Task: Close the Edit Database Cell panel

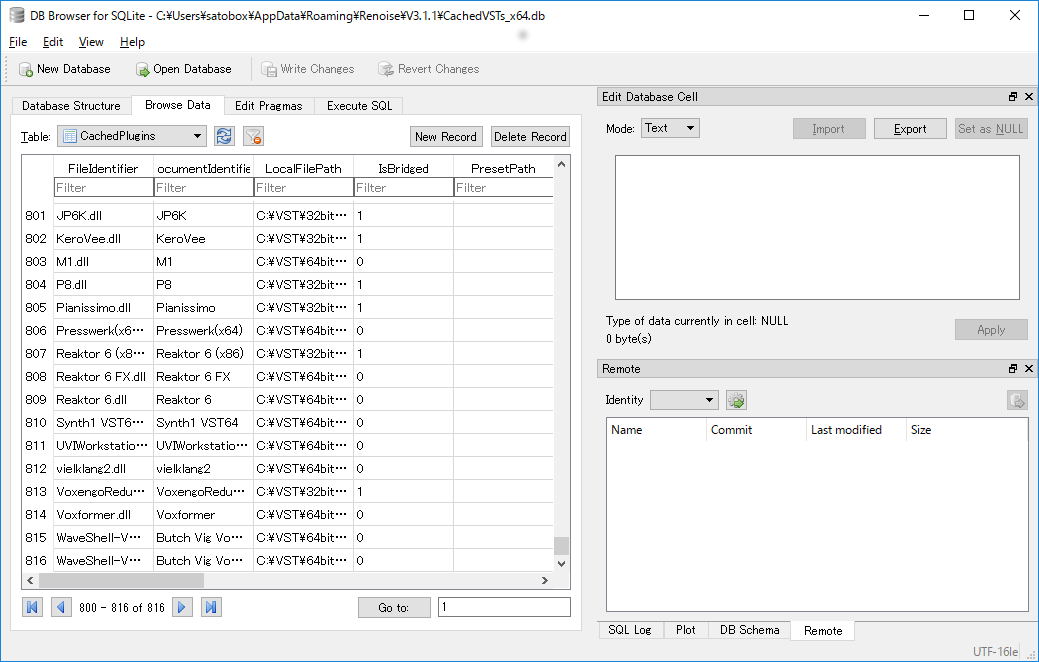Action: [1028, 97]
